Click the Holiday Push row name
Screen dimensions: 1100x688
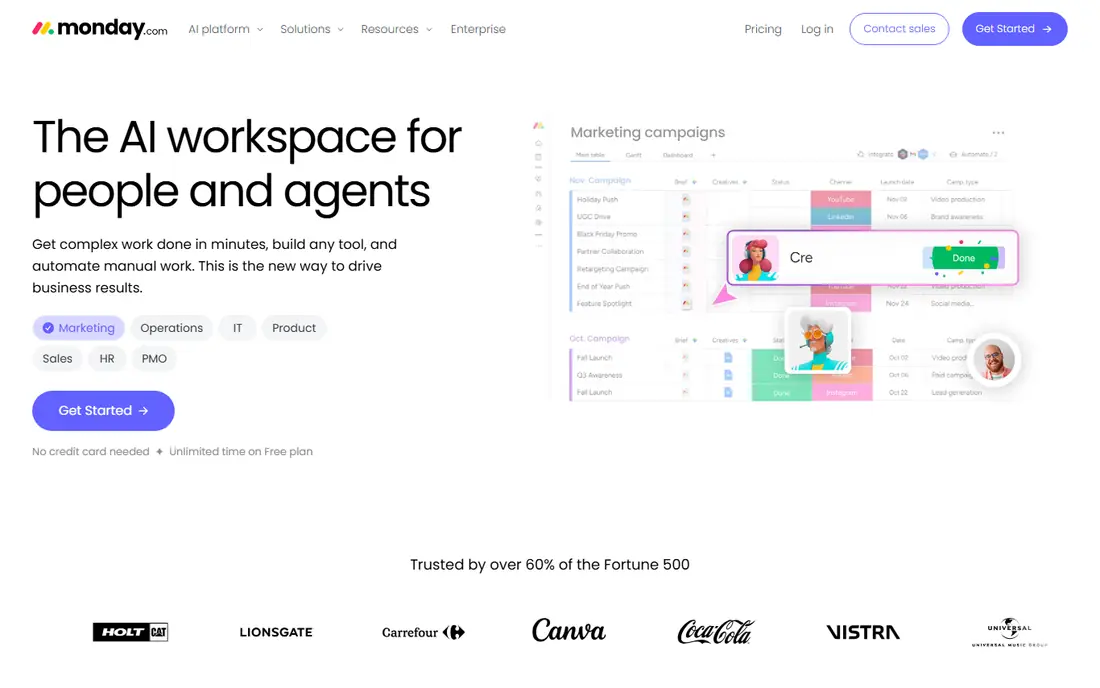pos(597,200)
